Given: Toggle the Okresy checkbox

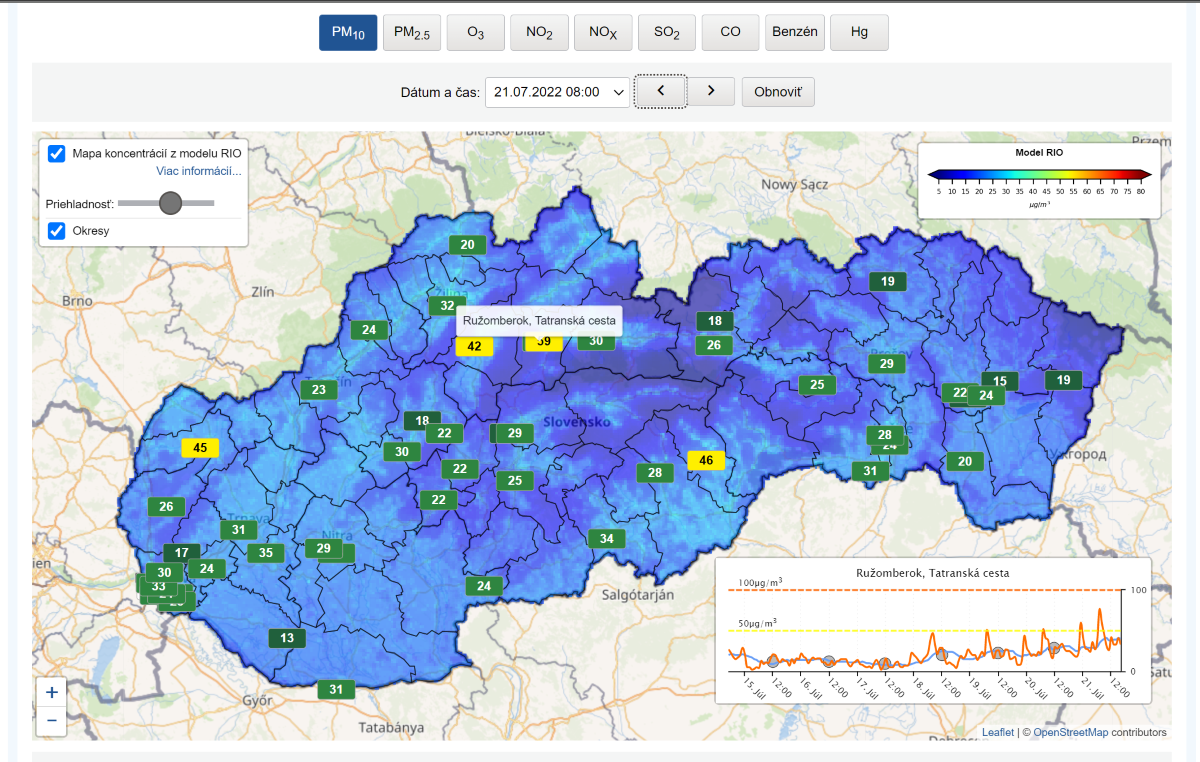Looking at the screenshot, I should (57, 231).
